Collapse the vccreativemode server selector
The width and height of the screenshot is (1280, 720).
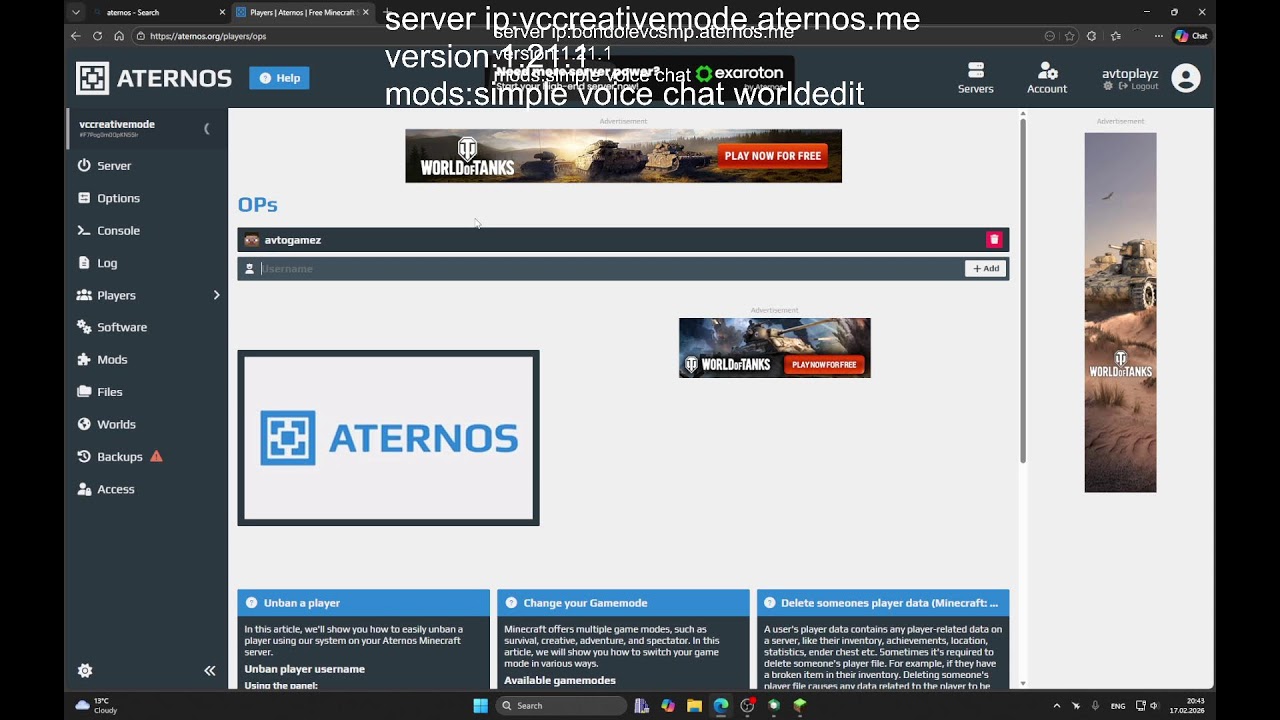coord(207,128)
